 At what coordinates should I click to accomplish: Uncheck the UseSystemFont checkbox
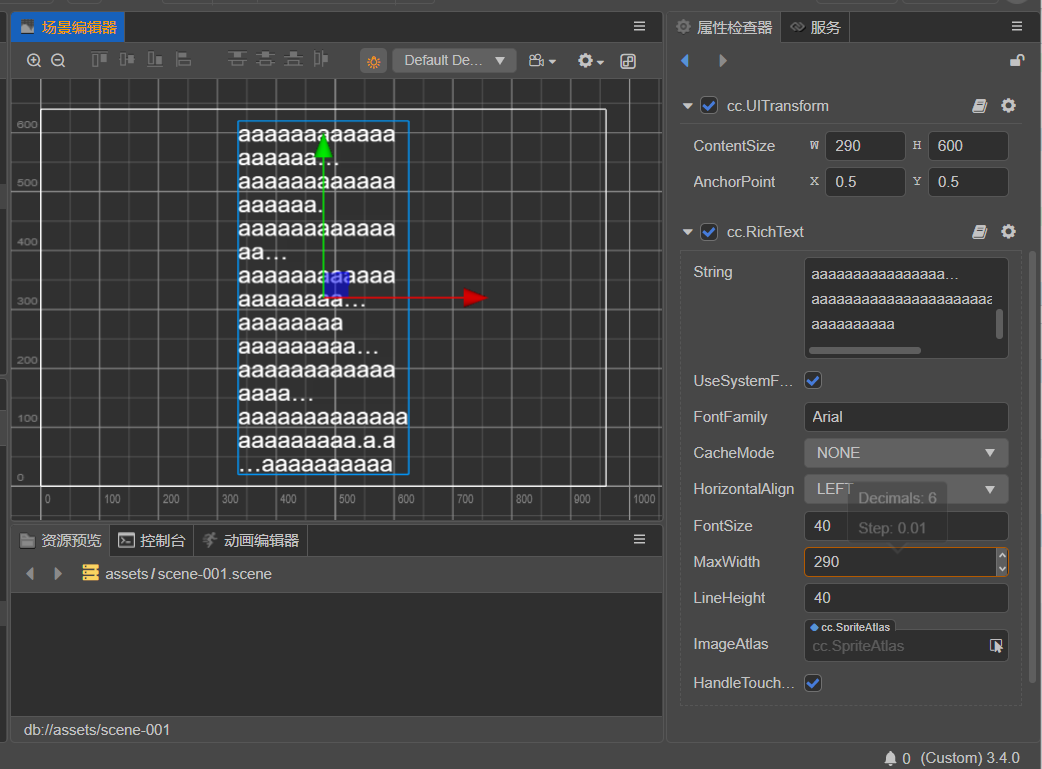(813, 381)
